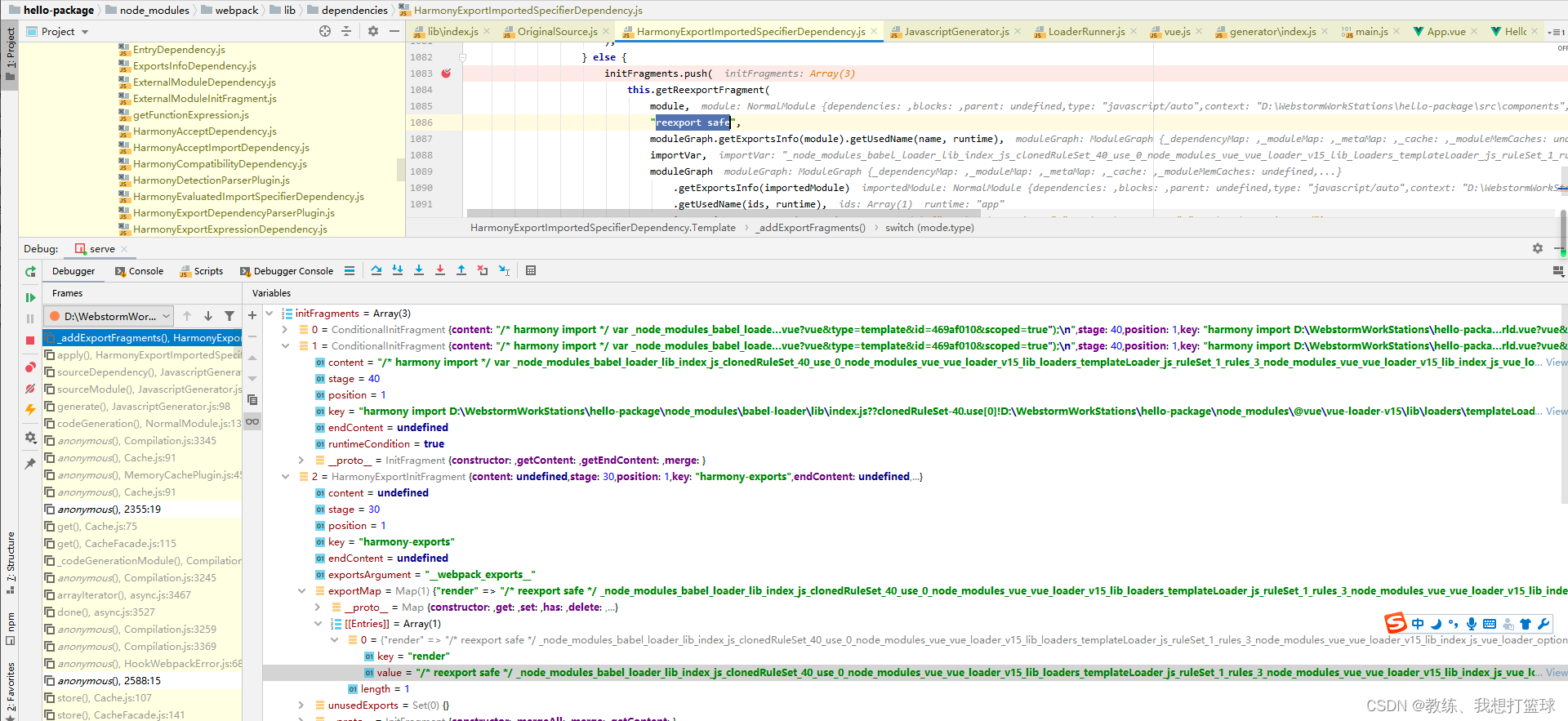Run to cursor
The width and height of the screenshot is (1568, 721).
click(x=504, y=270)
